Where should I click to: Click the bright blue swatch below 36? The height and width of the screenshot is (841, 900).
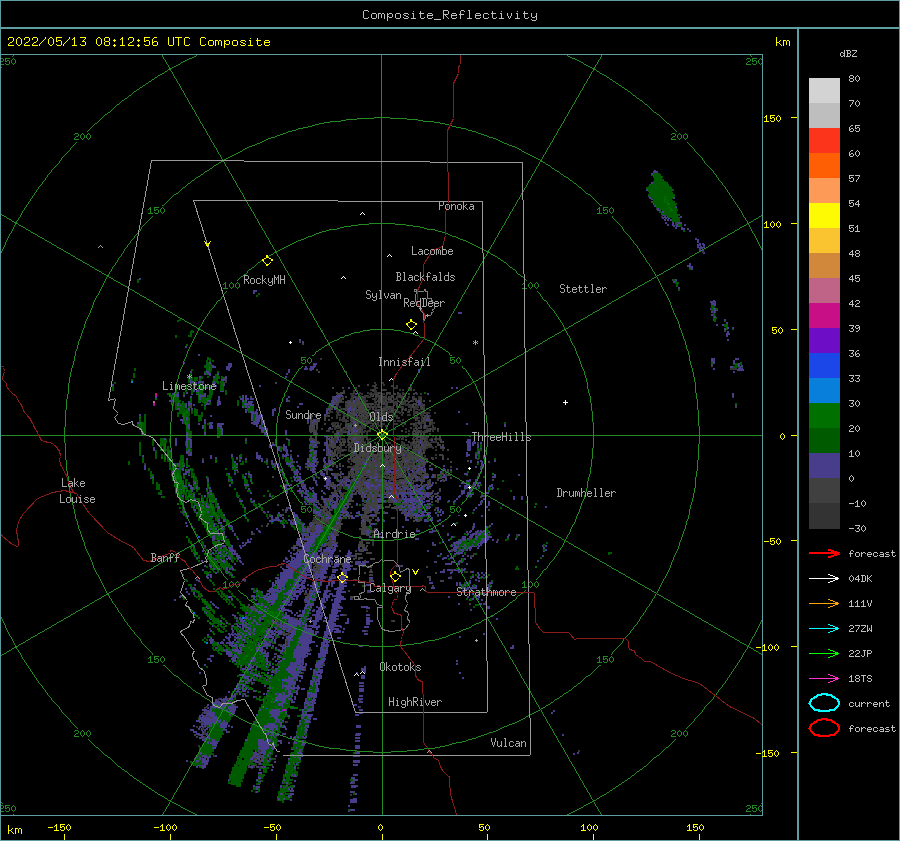[824, 366]
